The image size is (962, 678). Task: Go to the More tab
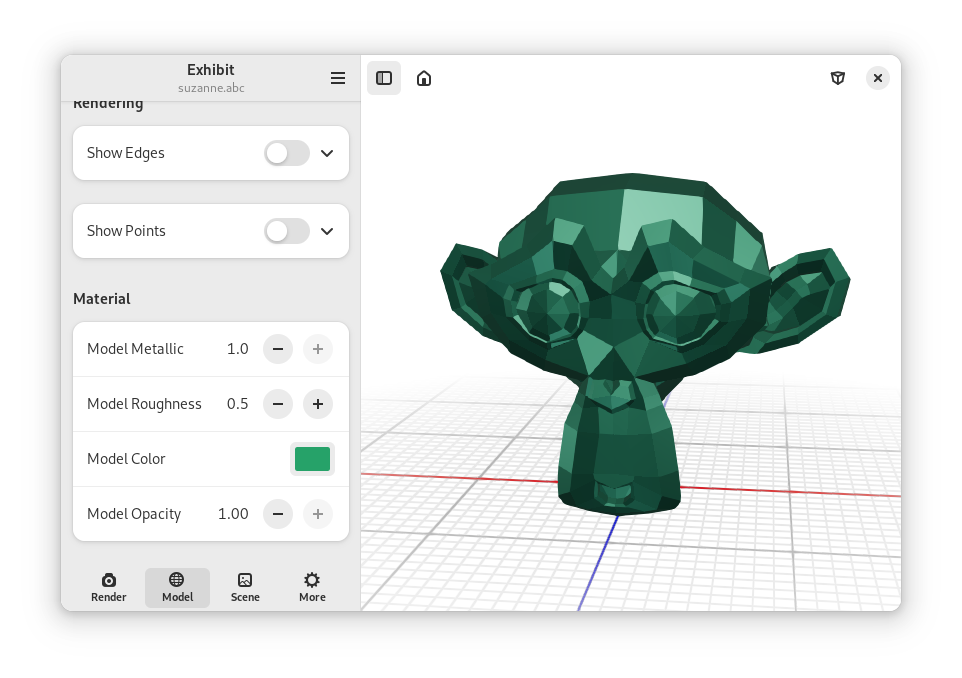(x=312, y=588)
